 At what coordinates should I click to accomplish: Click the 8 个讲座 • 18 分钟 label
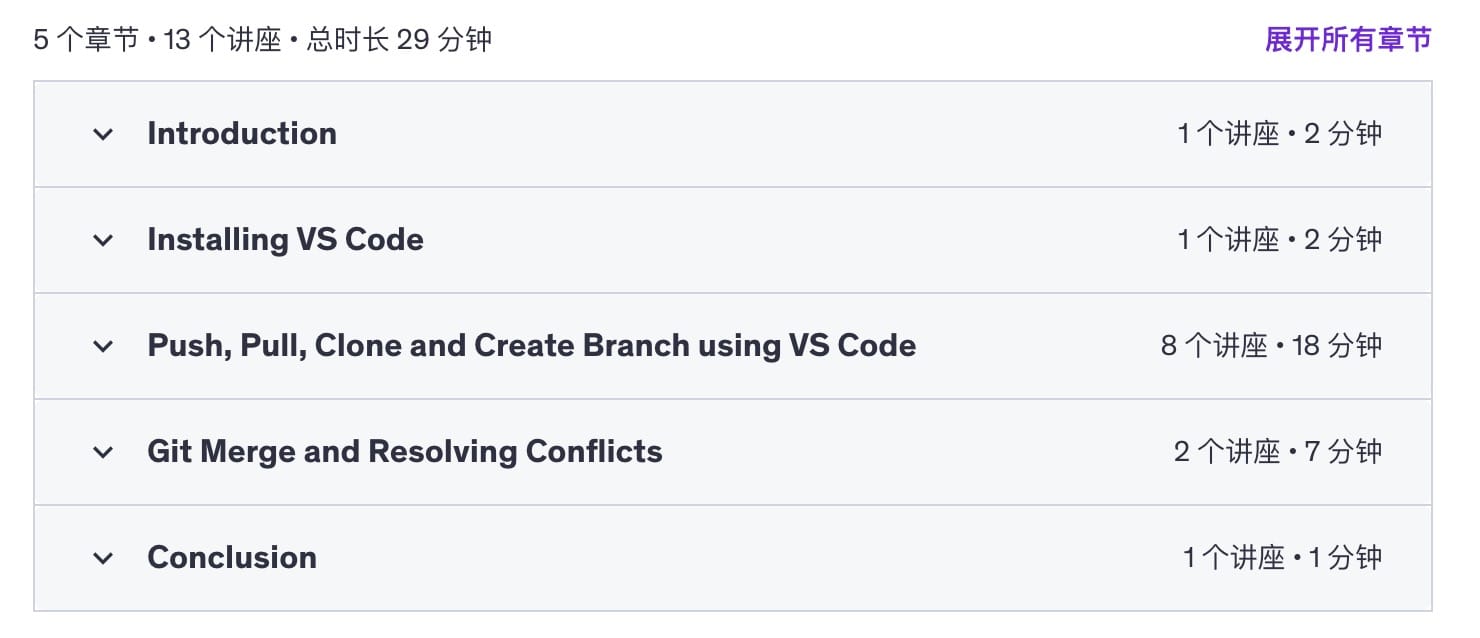pos(1271,346)
